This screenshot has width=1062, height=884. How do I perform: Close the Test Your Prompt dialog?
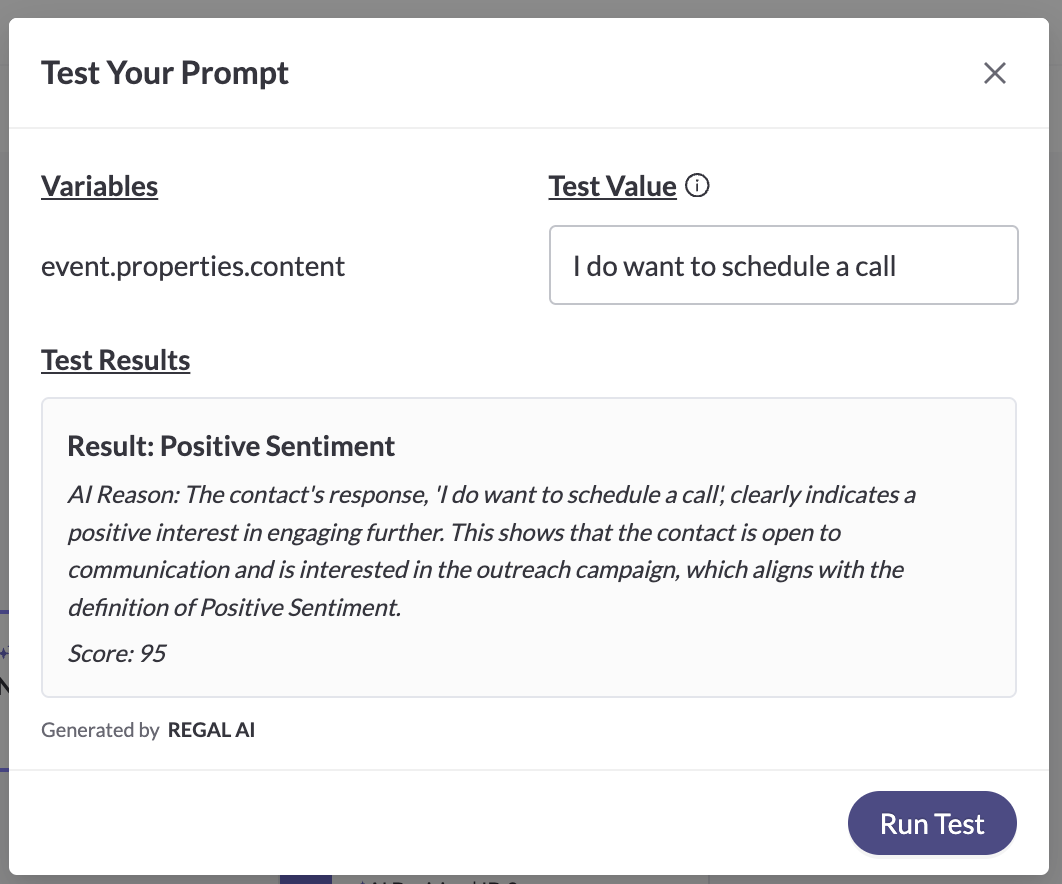(x=994, y=73)
